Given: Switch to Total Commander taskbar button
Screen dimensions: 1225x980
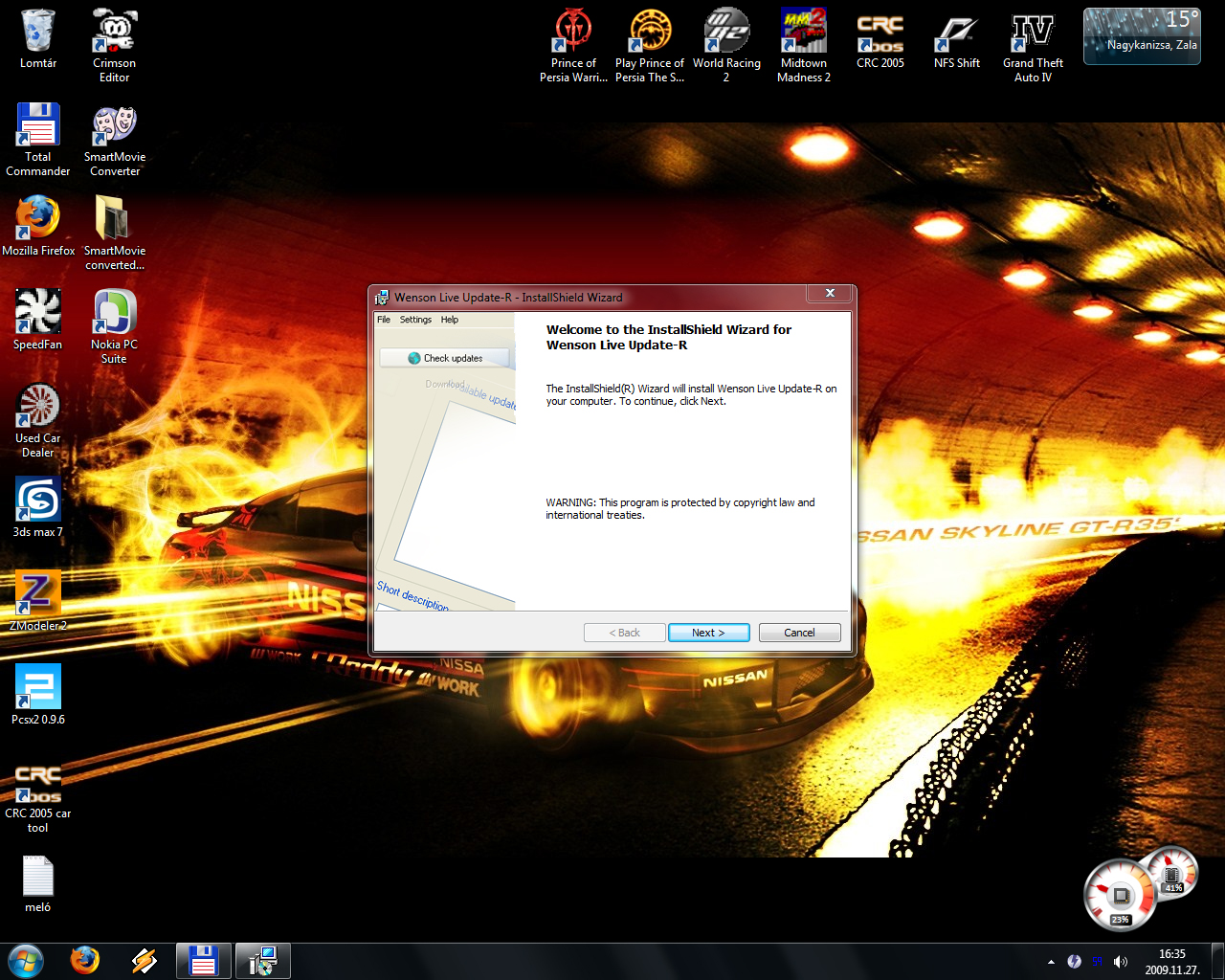Looking at the screenshot, I should 203,961.
